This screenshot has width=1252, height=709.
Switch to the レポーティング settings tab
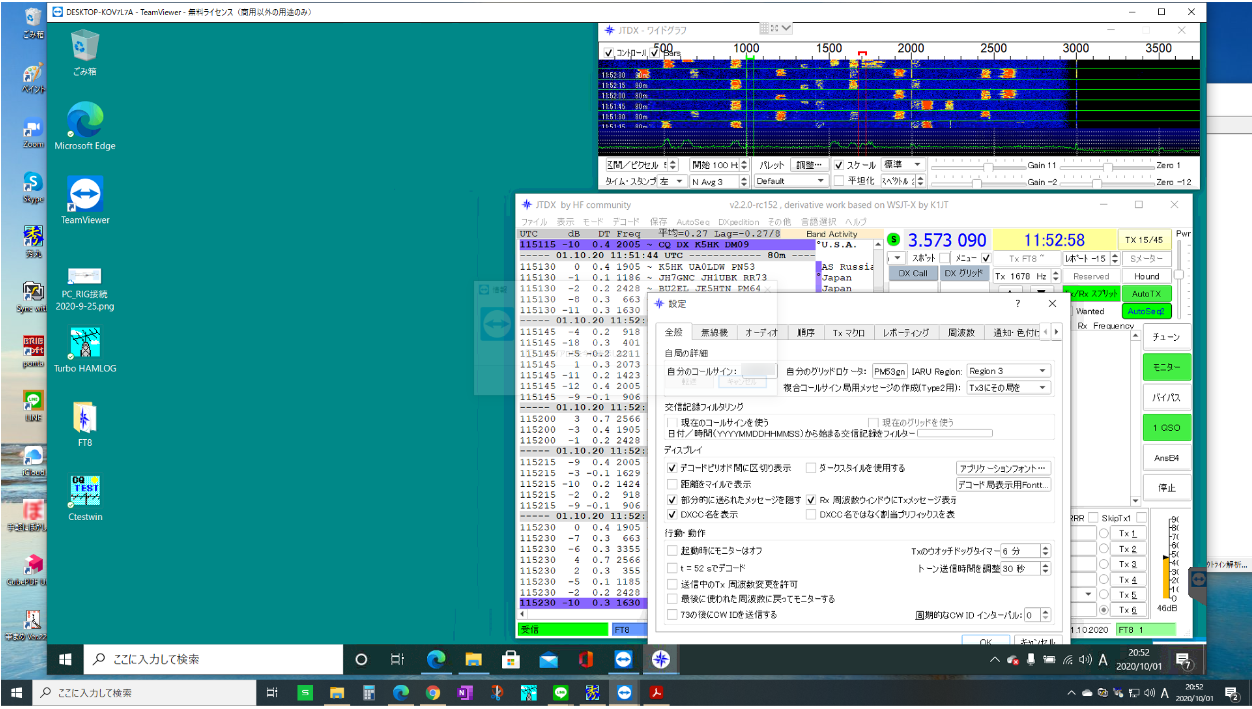click(906, 332)
